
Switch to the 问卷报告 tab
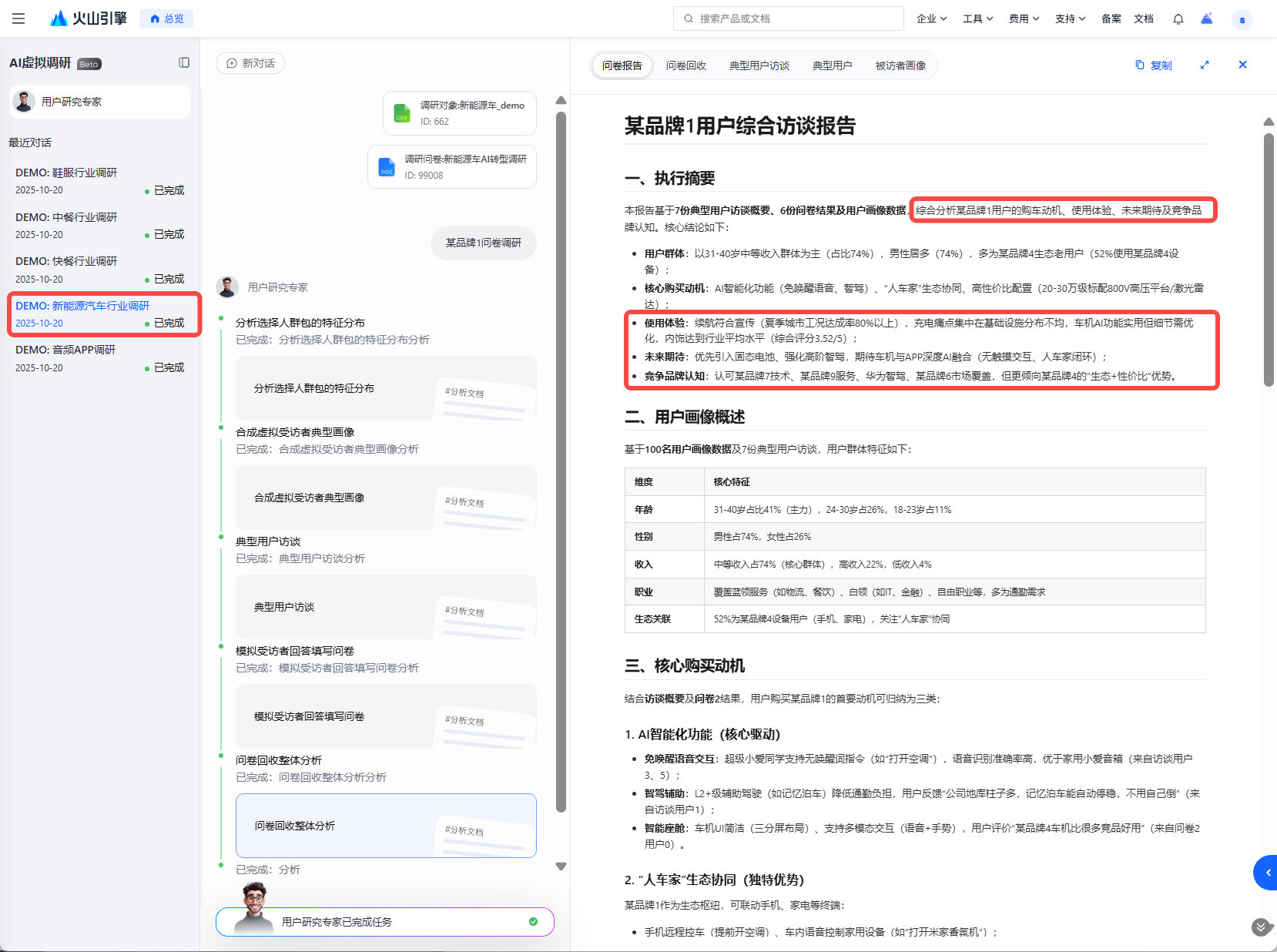622,65
